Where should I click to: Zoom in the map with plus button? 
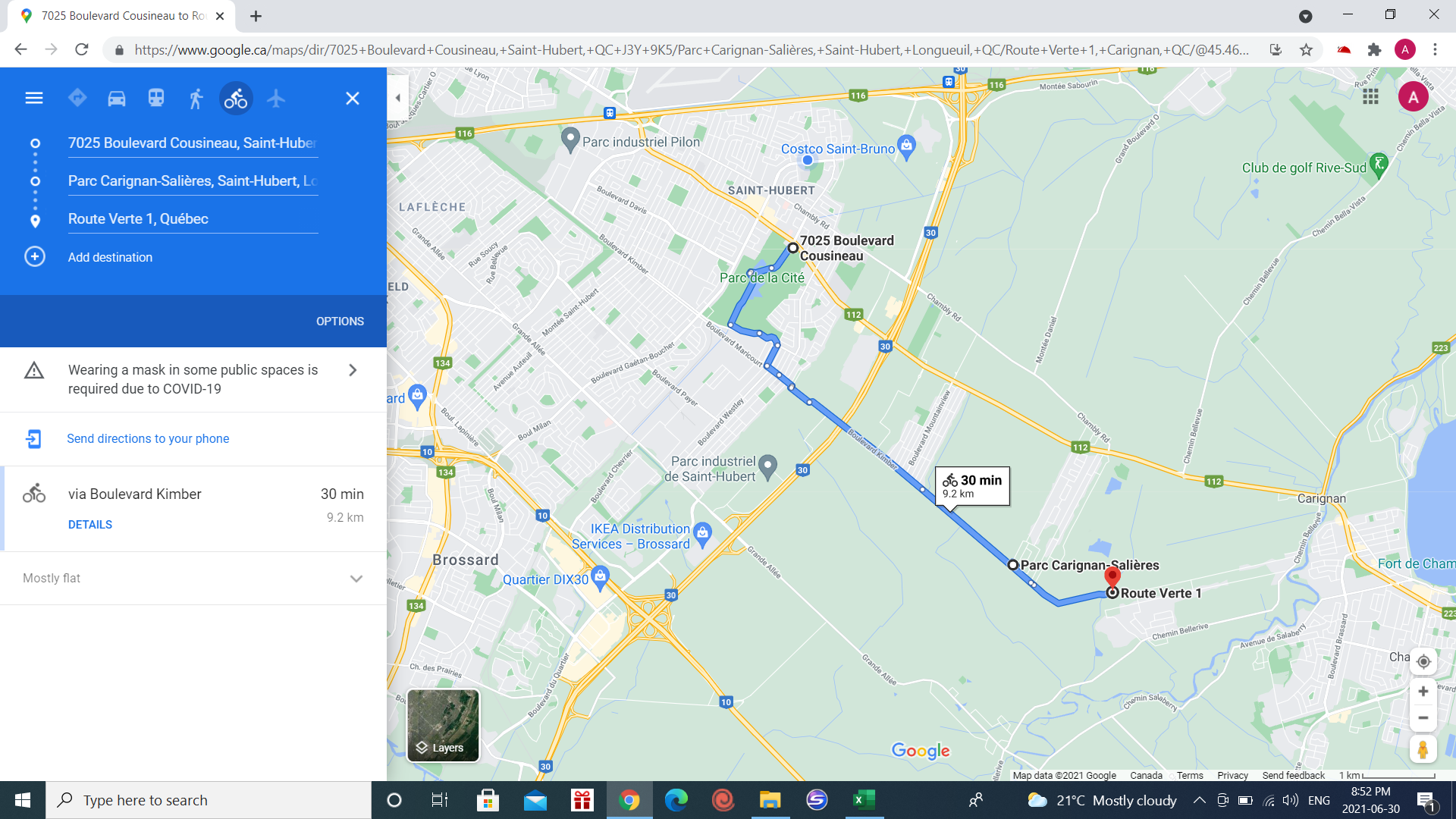[x=1423, y=692]
